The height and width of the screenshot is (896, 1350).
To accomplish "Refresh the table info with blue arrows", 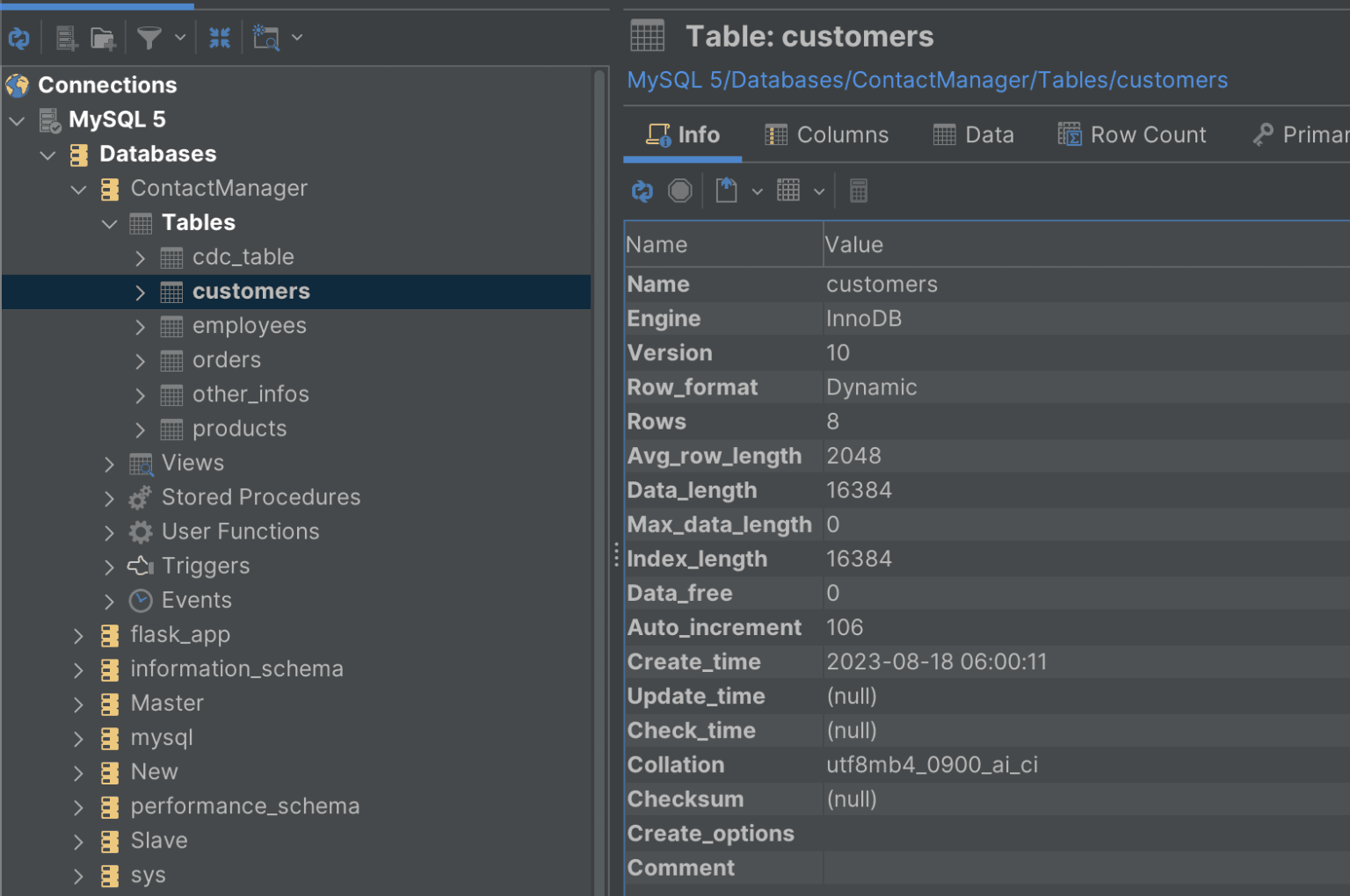I will point(642,191).
